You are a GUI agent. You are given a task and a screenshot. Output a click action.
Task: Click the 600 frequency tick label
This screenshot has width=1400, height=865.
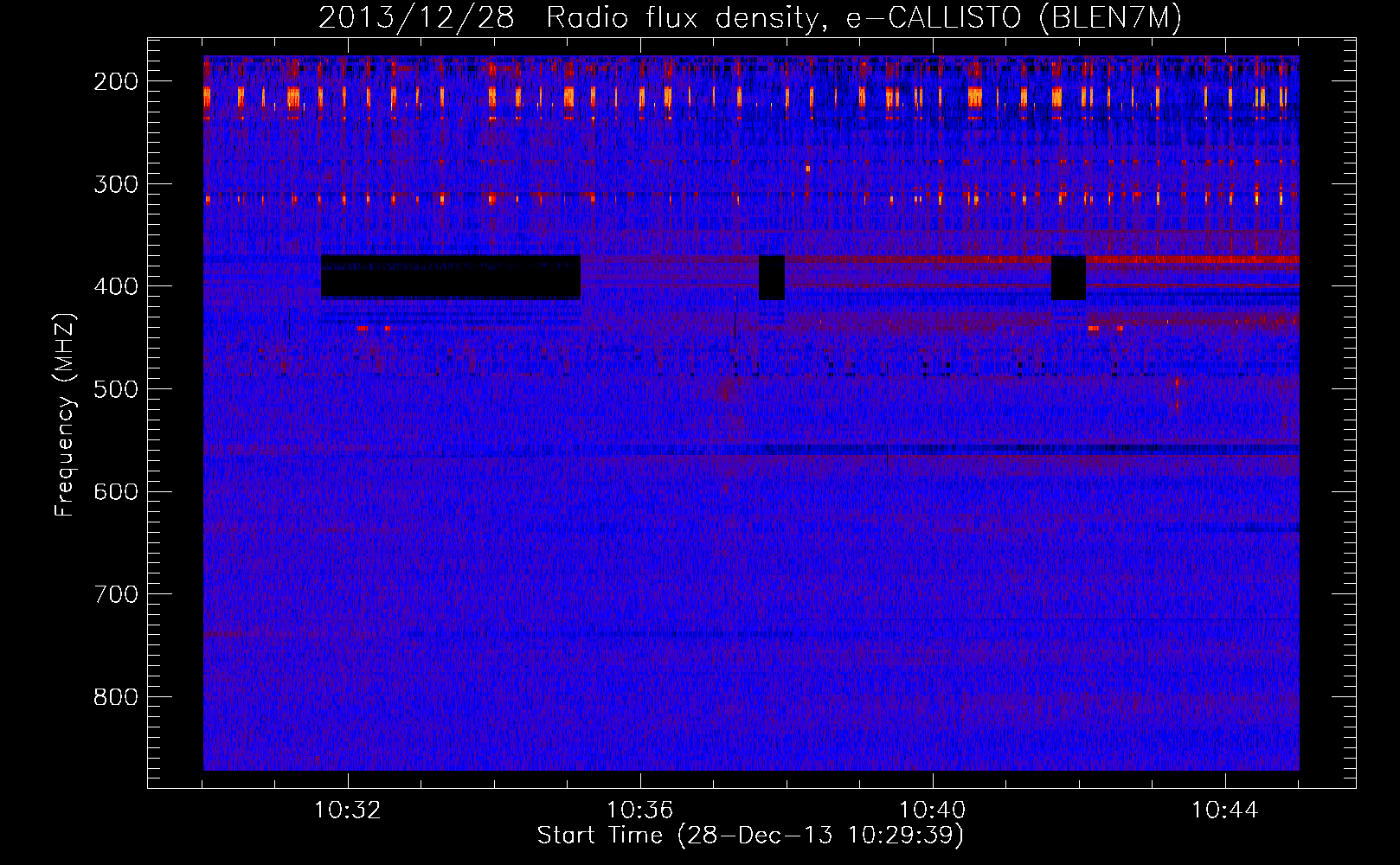[115, 491]
